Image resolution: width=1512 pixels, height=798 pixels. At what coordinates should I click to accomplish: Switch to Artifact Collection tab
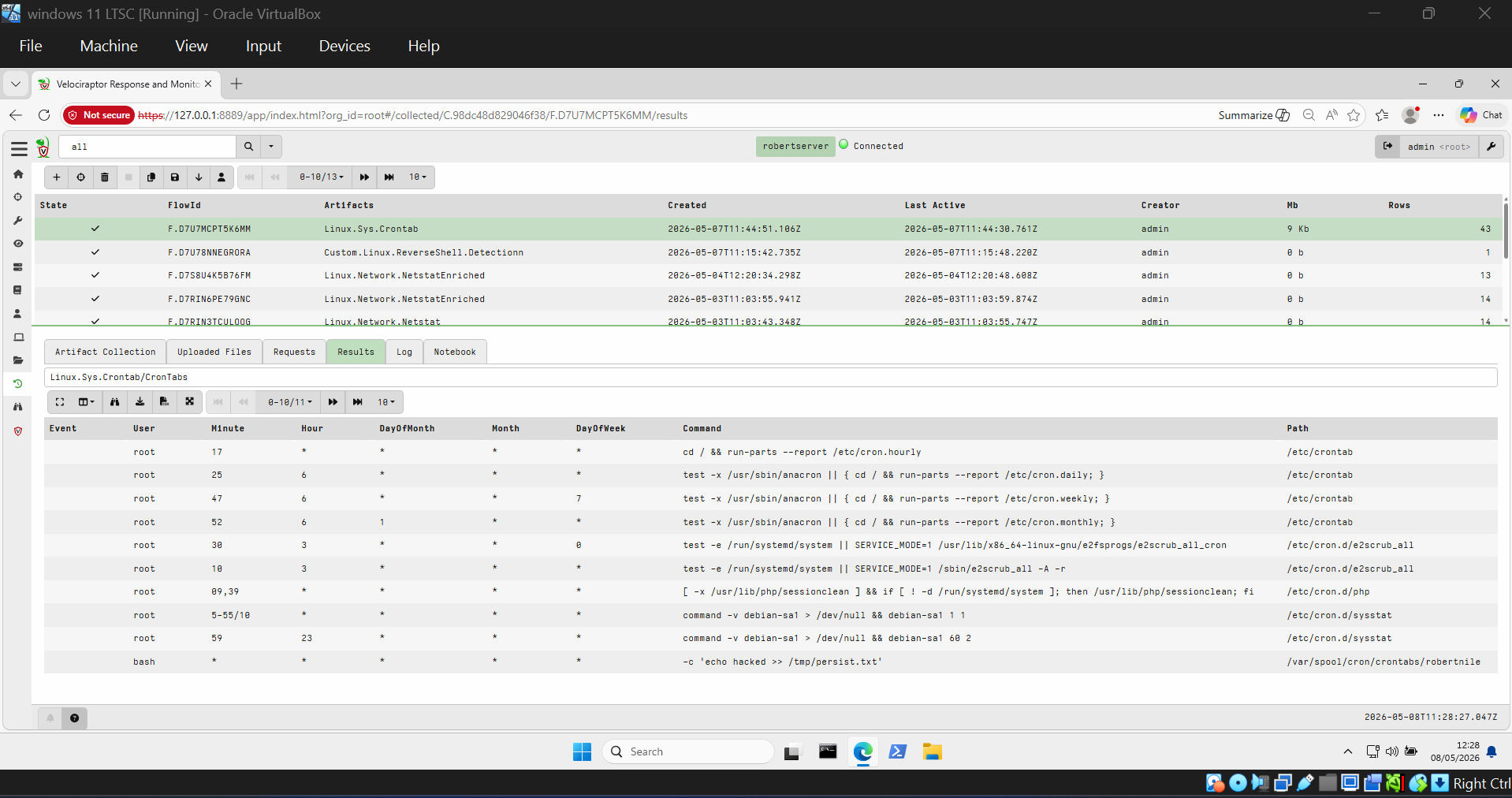coord(106,352)
